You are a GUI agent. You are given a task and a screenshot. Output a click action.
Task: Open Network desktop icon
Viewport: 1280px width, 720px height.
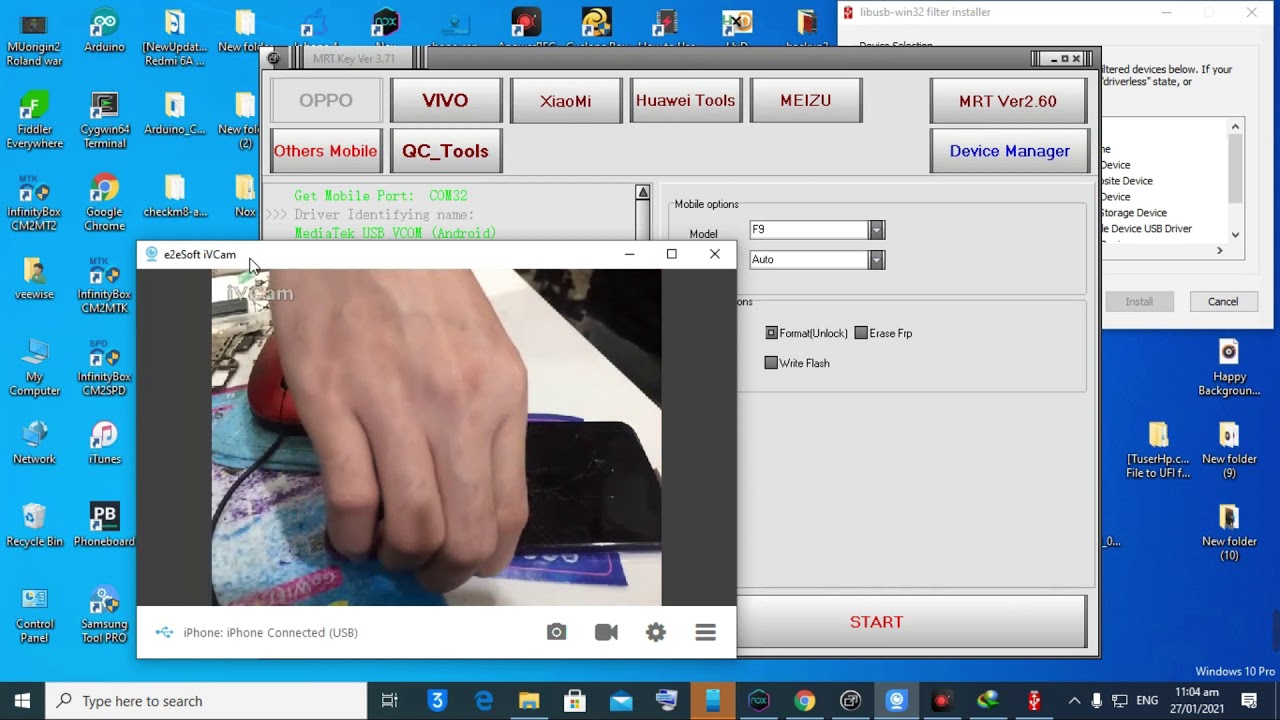[34, 443]
